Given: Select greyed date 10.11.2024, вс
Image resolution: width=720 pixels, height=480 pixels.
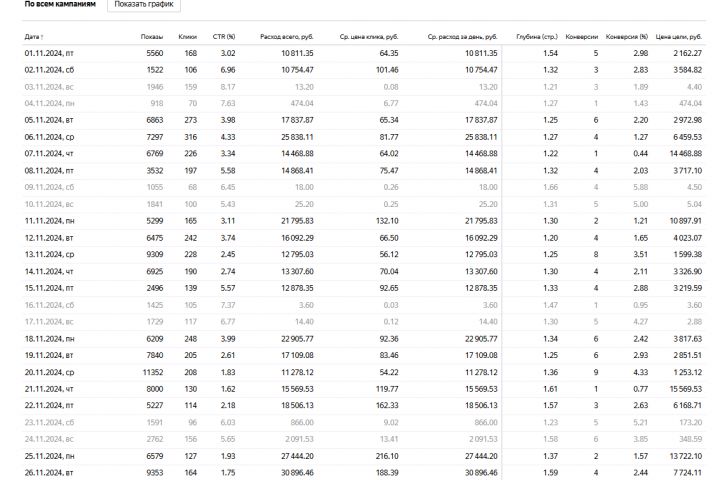Looking at the screenshot, I should pyautogui.click(x=49, y=204).
